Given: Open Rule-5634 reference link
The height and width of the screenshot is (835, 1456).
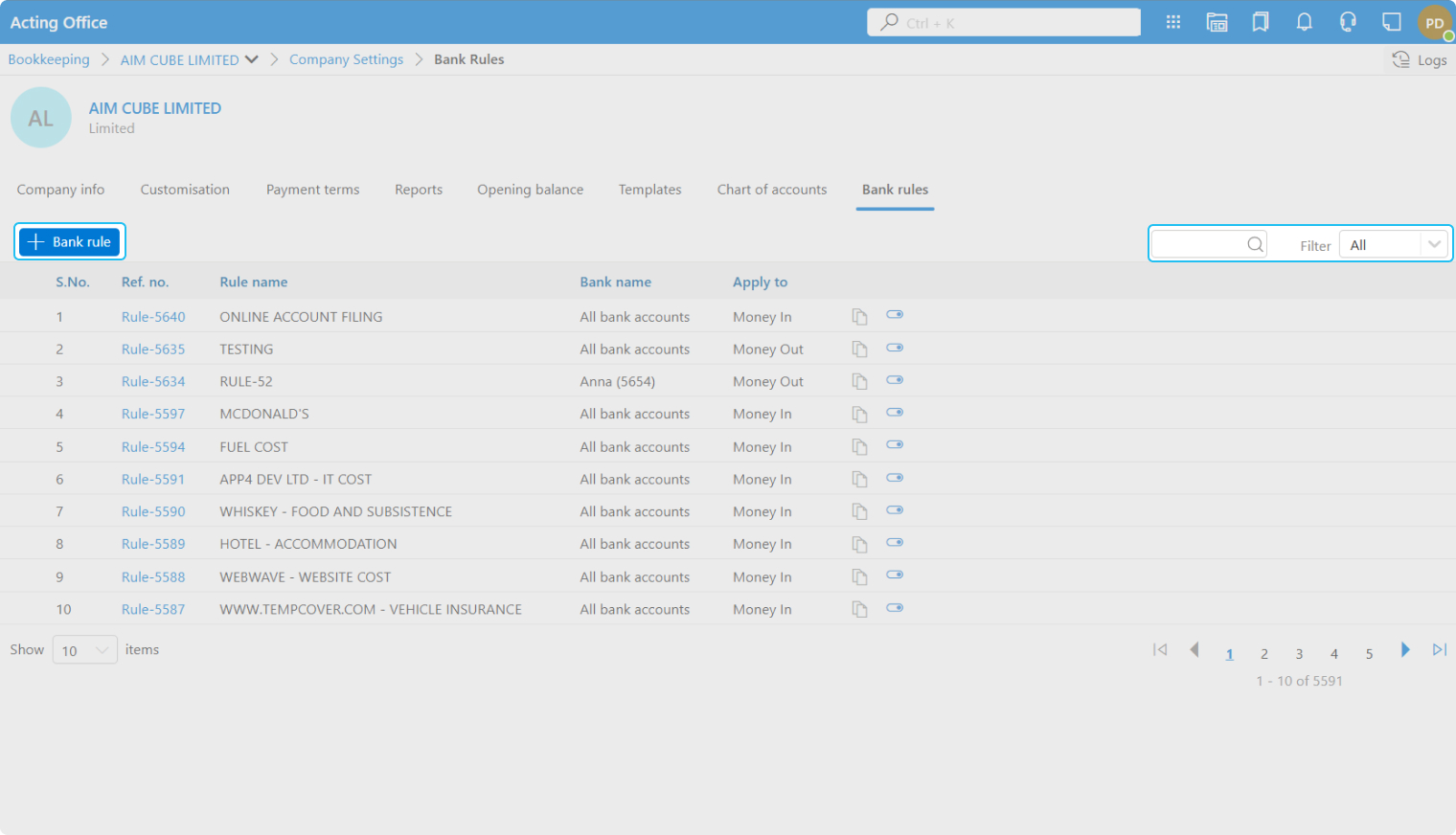Looking at the screenshot, I should point(153,381).
